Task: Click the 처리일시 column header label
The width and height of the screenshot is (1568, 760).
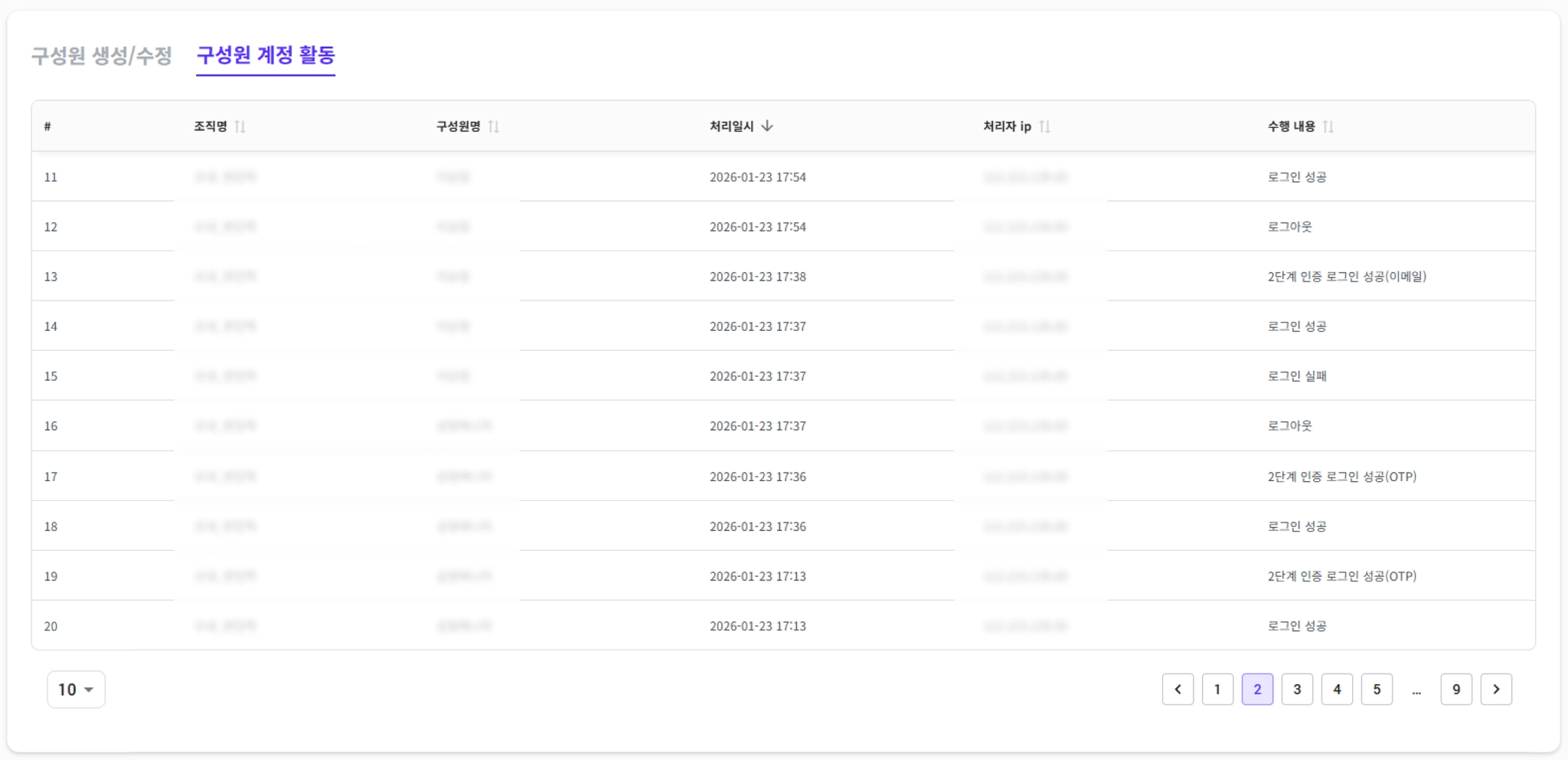Action: point(732,126)
